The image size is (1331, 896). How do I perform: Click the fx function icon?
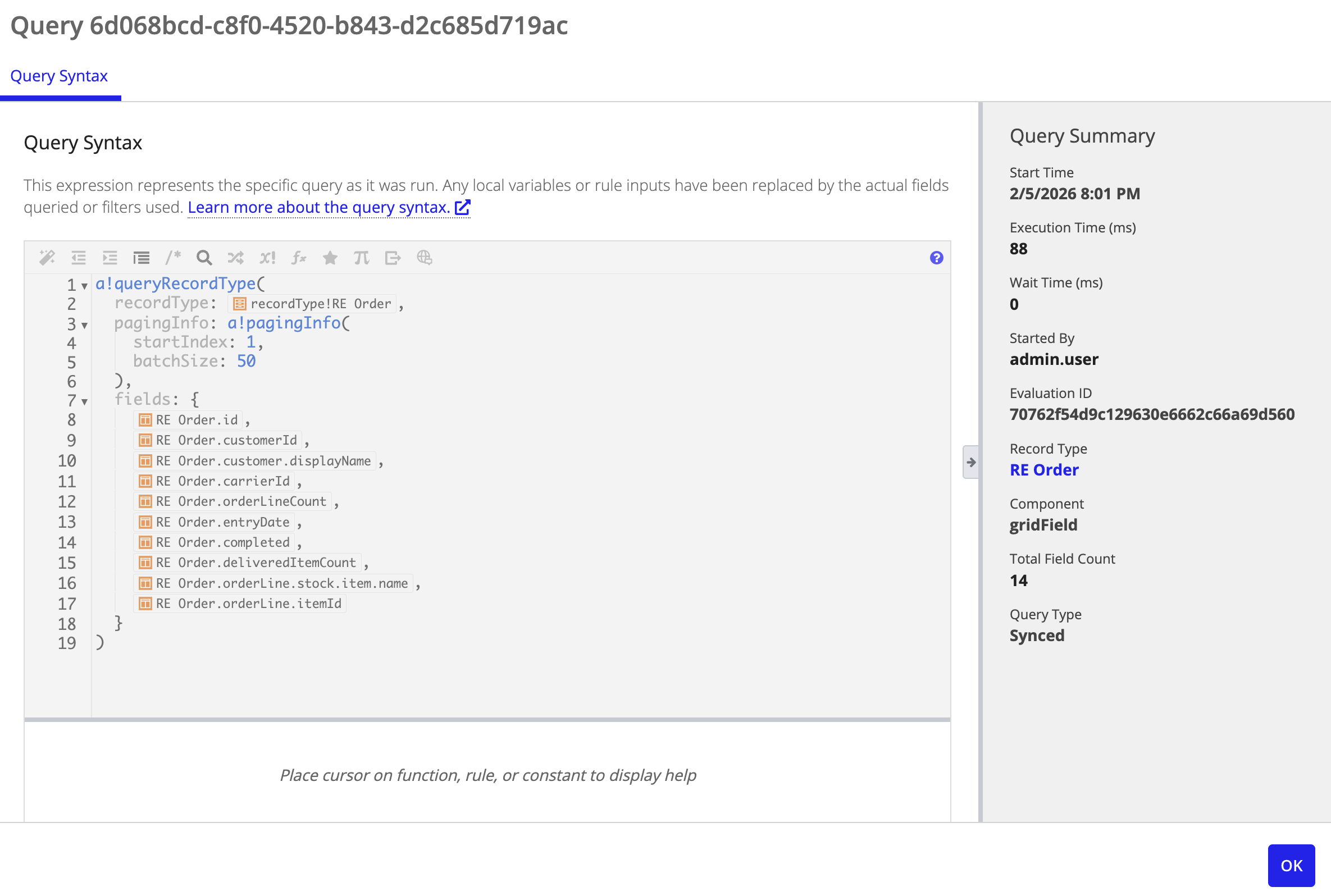(x=298, y=258)
